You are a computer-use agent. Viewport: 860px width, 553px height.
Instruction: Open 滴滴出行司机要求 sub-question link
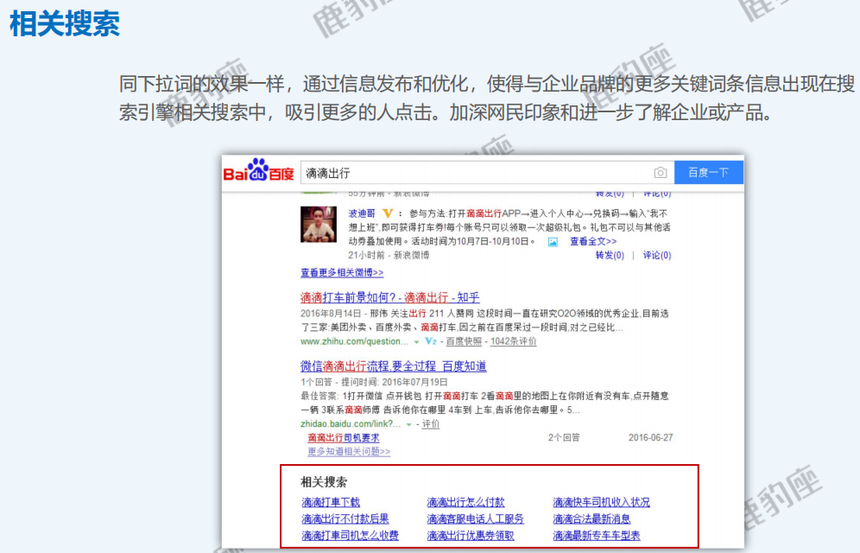343,438
